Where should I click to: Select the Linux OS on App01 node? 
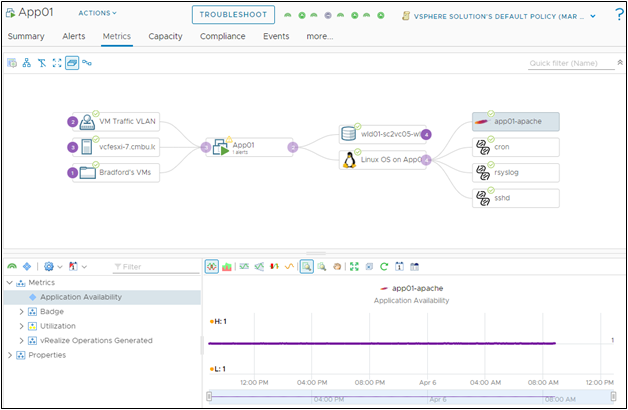(x=382, y=160)
